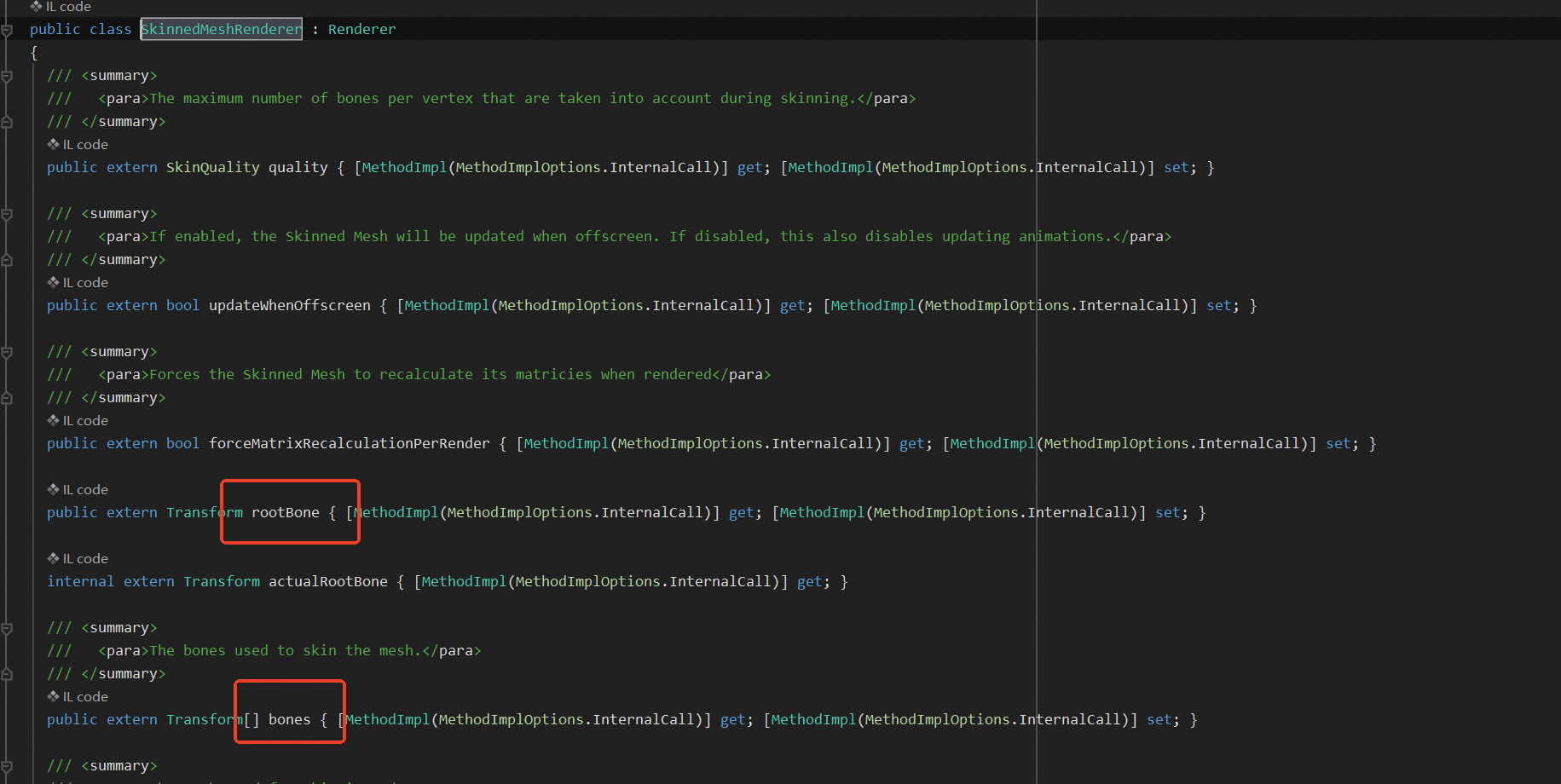
Task: Click the diamond icon above the bones property
Action: tap(53, 696)
